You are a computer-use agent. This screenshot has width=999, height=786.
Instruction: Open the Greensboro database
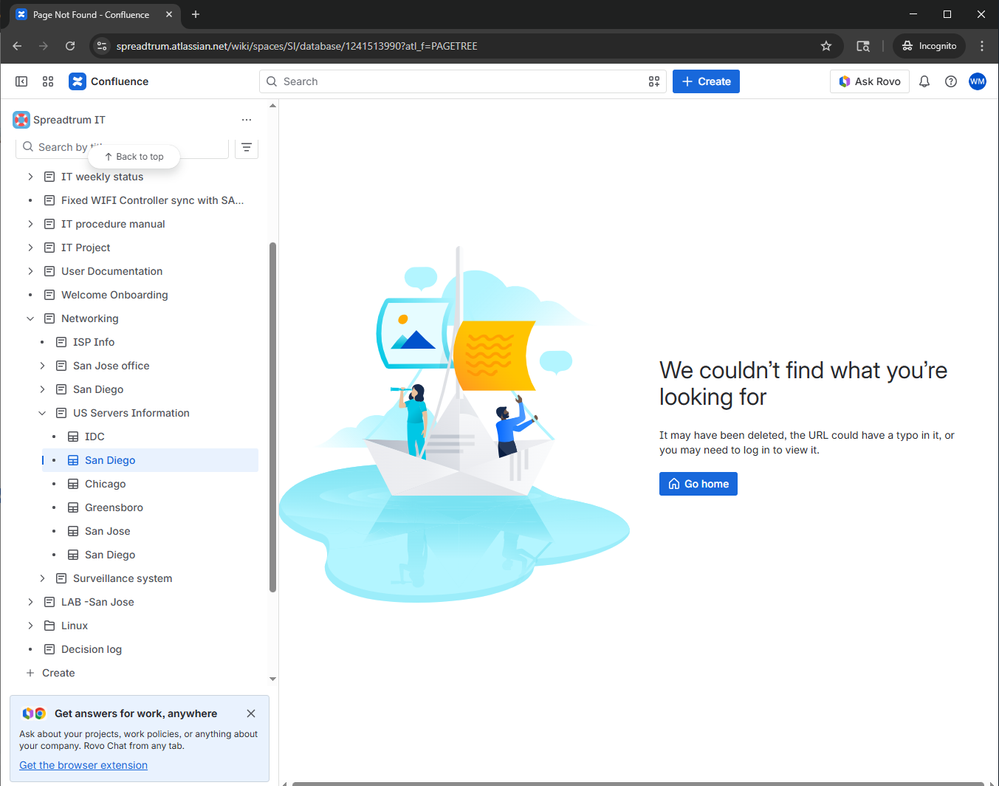tap(114, 508)
